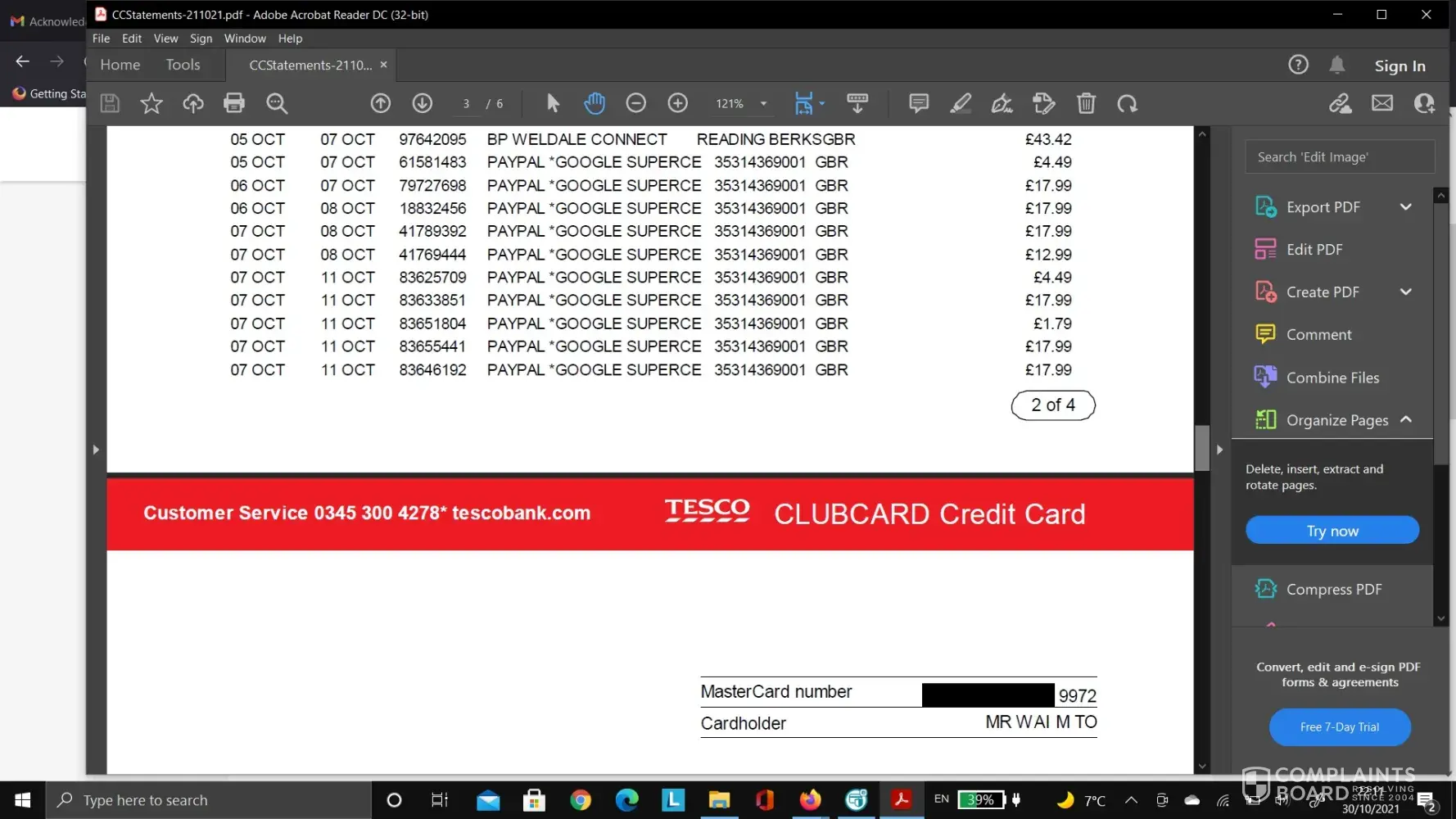This screenshot has width=1456, height=819.
Task: Print the document
Action: pos(234,103)
